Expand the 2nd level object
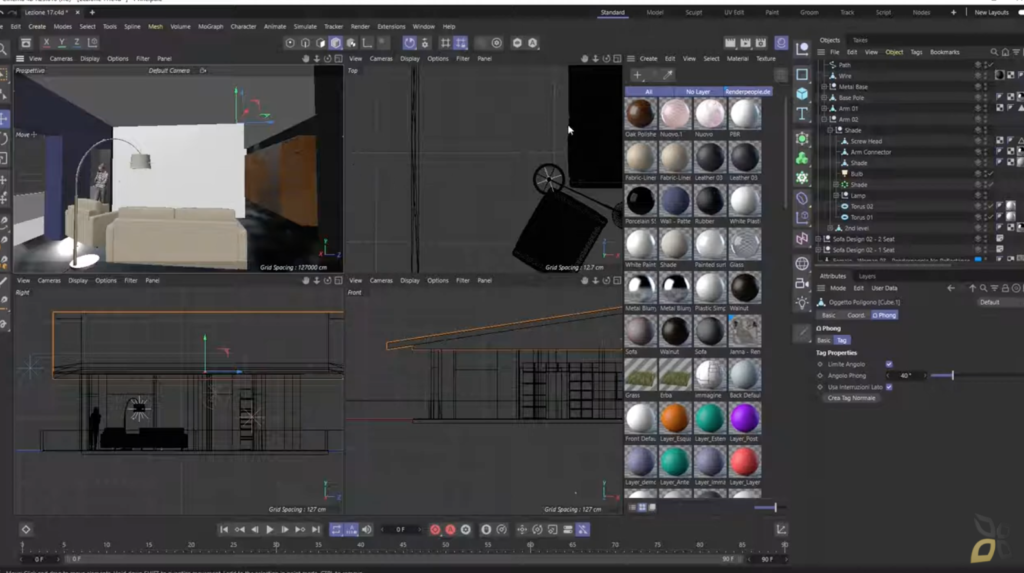 pos(830,228)
